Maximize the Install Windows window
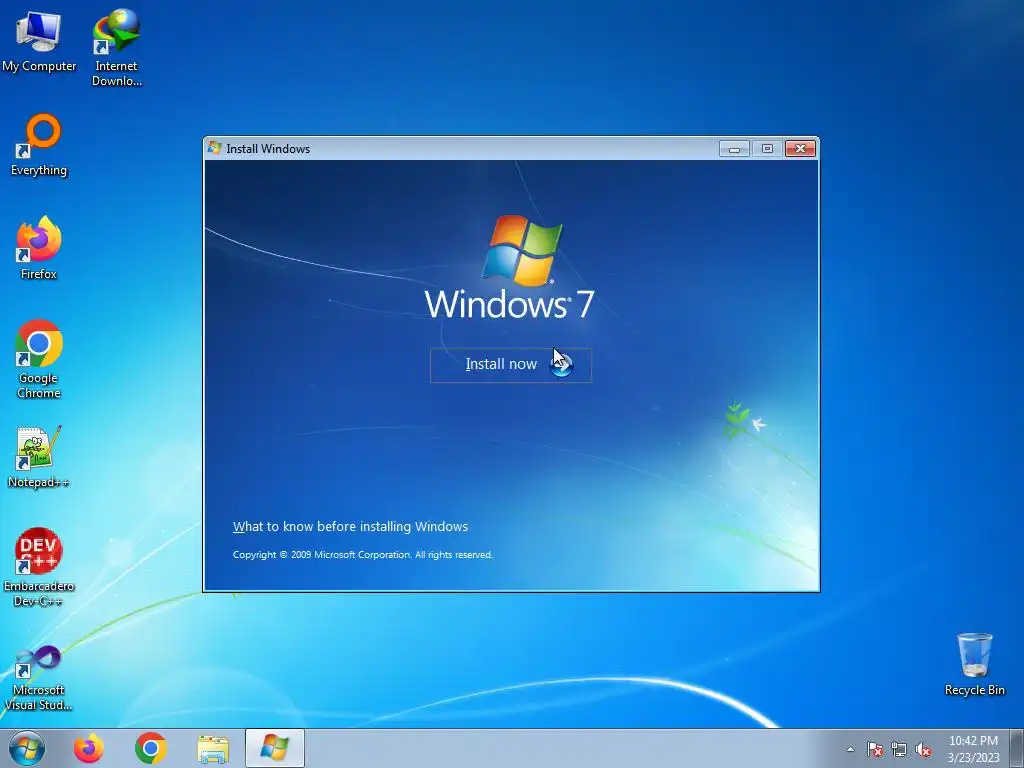Image resolution: width=1024 pixels, height=768 pixels. [x=767, y=149]
